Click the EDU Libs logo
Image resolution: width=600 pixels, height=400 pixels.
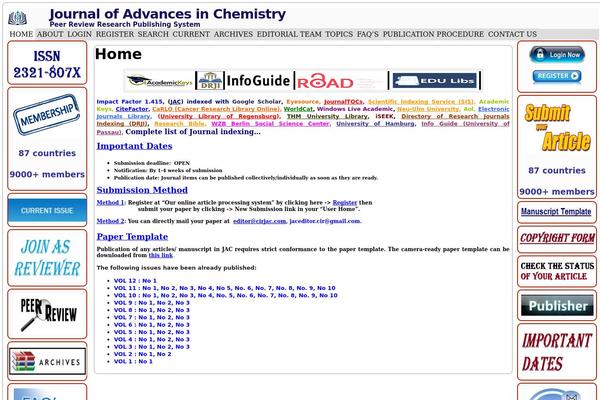point(435,81)
